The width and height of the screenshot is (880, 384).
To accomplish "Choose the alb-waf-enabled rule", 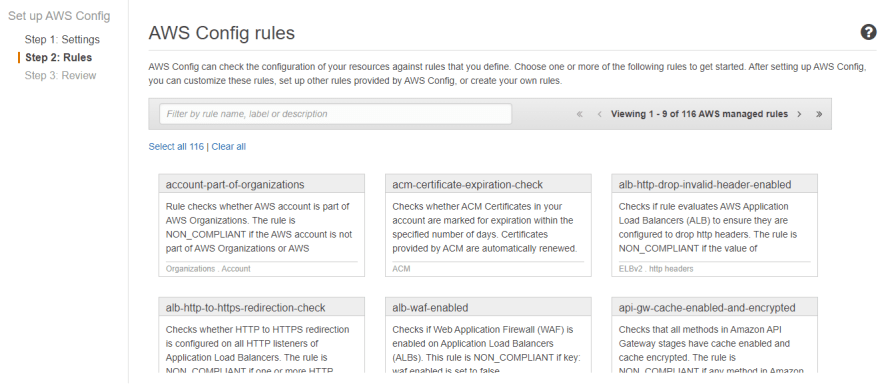I will [488, 335].
